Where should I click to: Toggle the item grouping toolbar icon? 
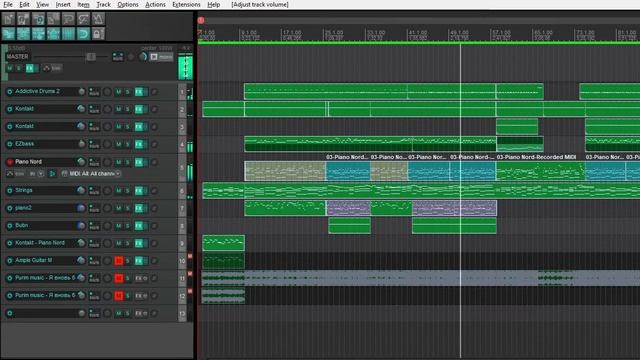[23, 33]
